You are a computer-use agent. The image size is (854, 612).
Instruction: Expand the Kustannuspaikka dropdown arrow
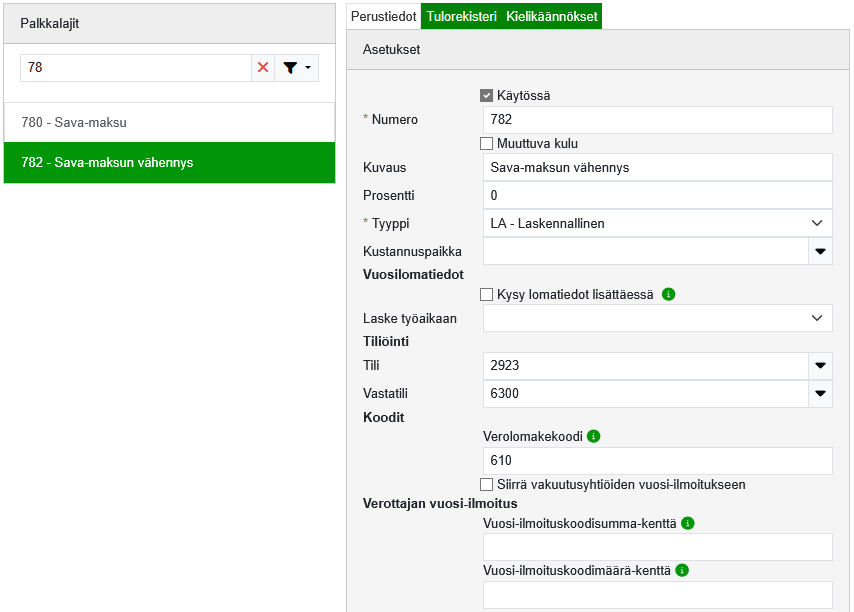tap(820, 251)
